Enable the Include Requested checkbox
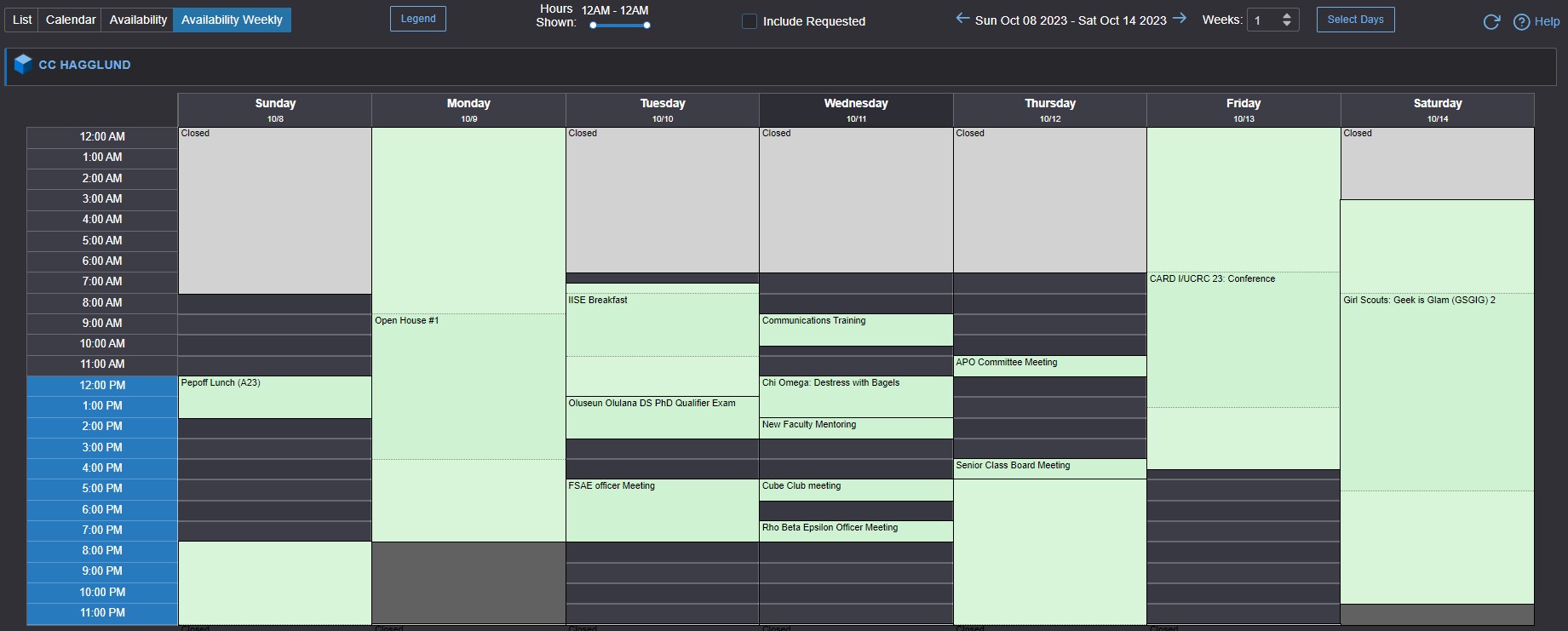The image size is (1568, 631). pos(750,21)
